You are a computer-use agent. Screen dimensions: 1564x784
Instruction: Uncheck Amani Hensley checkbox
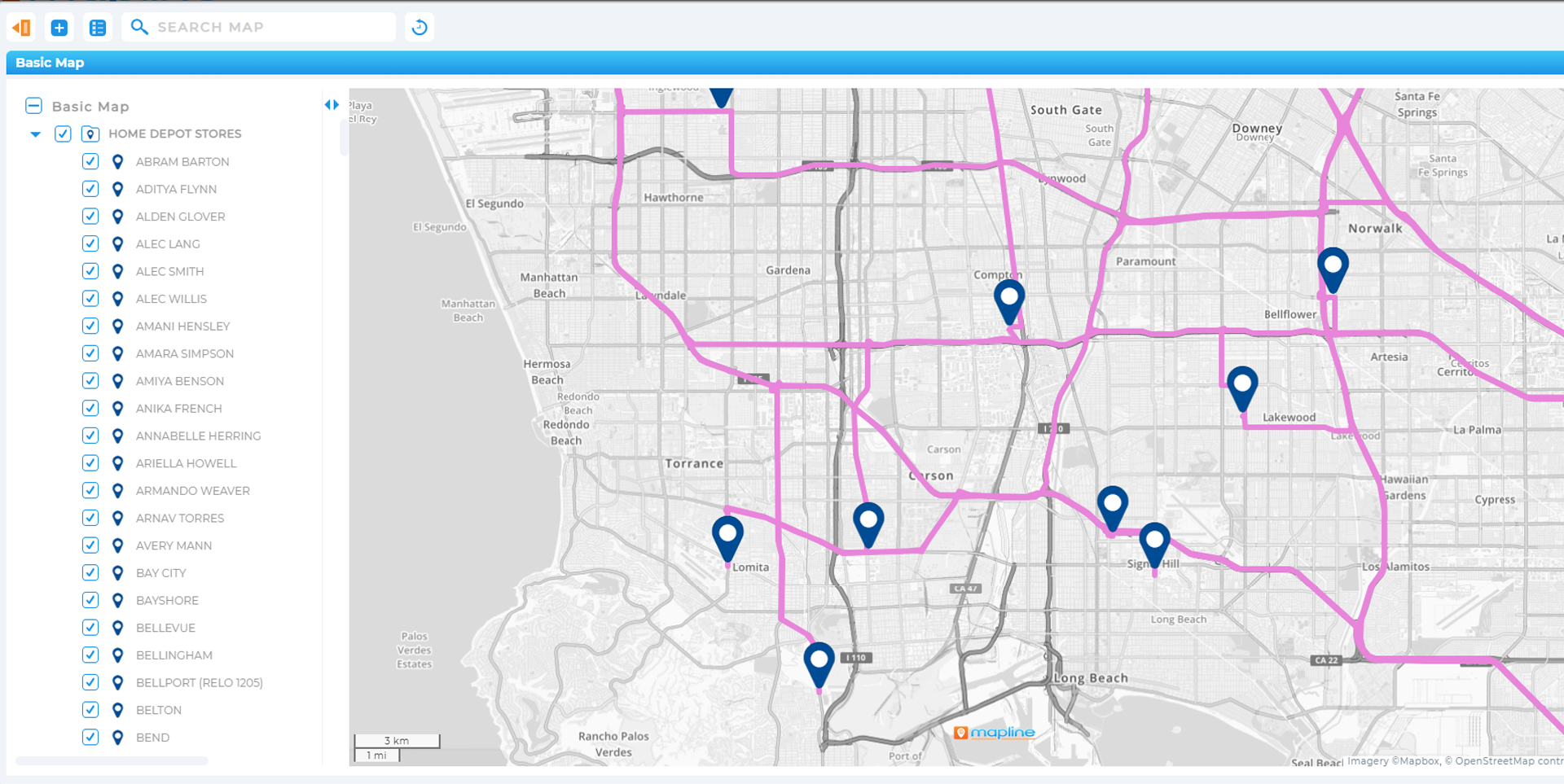[x=90, y=326]
